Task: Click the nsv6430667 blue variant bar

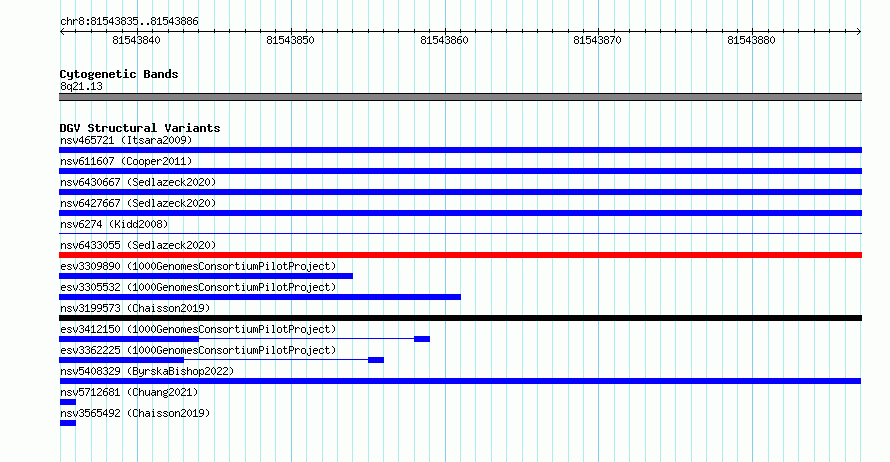Action: click(x=460, y=192)
